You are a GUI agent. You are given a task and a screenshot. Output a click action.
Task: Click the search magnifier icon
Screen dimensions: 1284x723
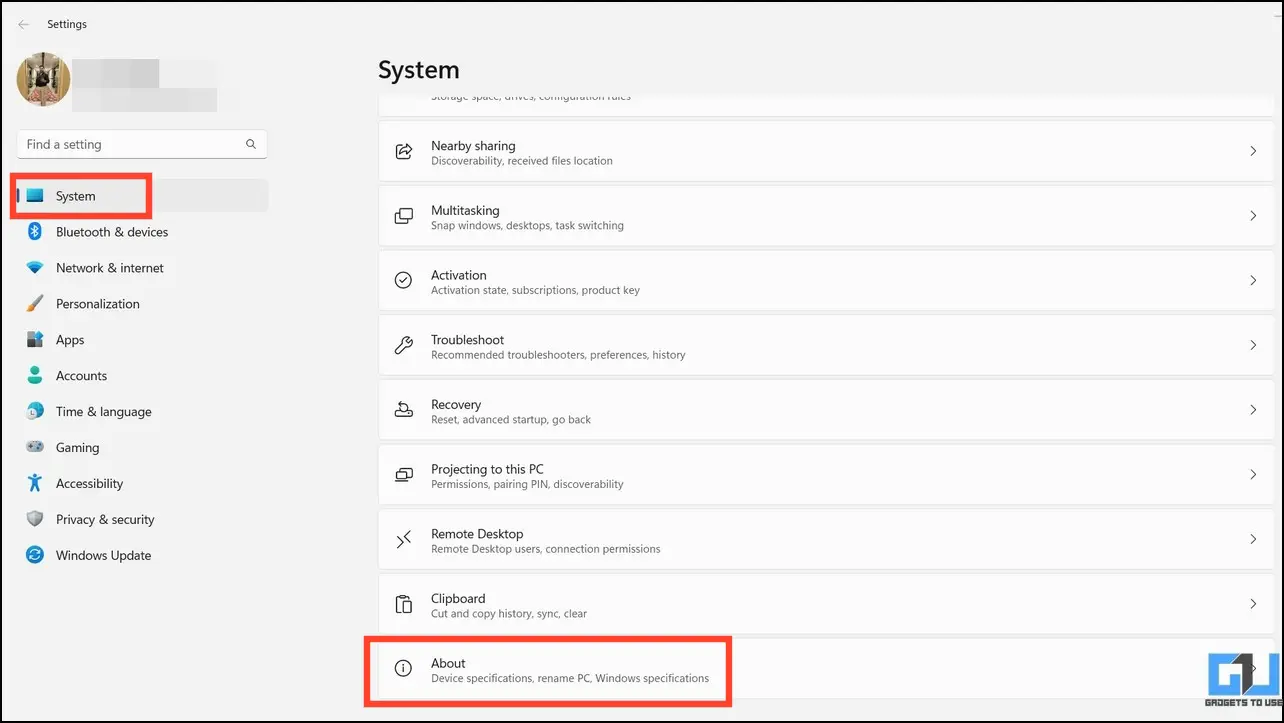[x=251, y=144]
